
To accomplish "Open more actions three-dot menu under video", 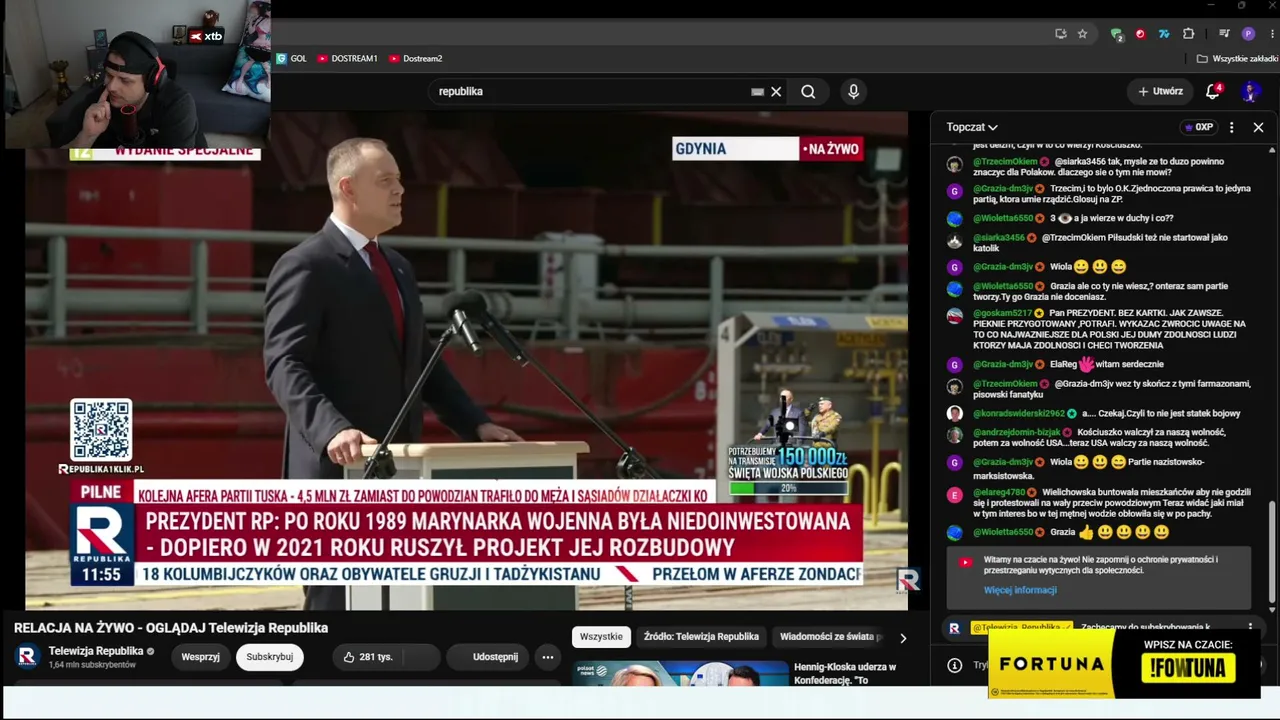I will coord(548,657).
